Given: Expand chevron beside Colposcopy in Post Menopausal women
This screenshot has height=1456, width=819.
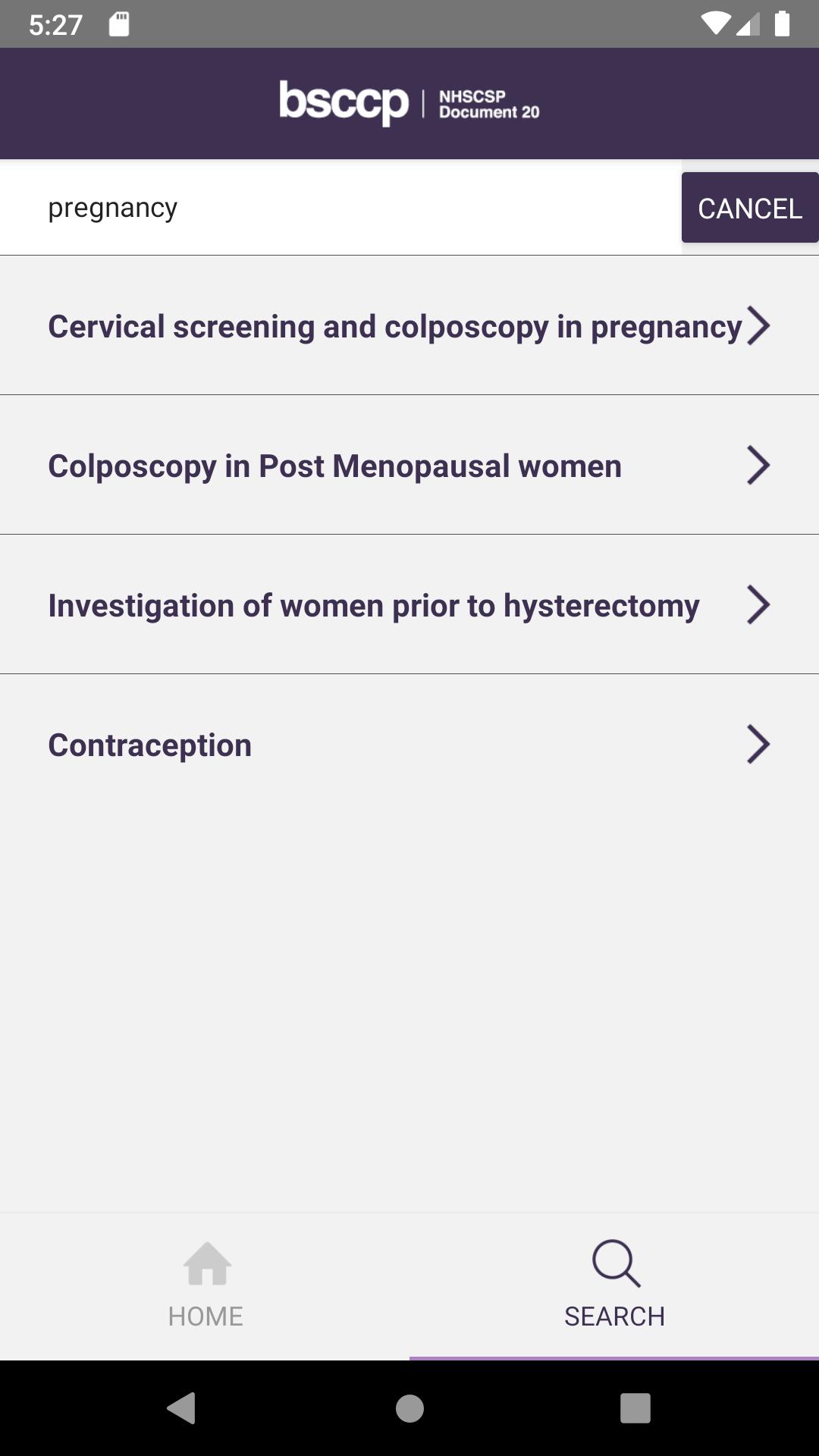Looking at the screenshot, I should pos(758,465).
